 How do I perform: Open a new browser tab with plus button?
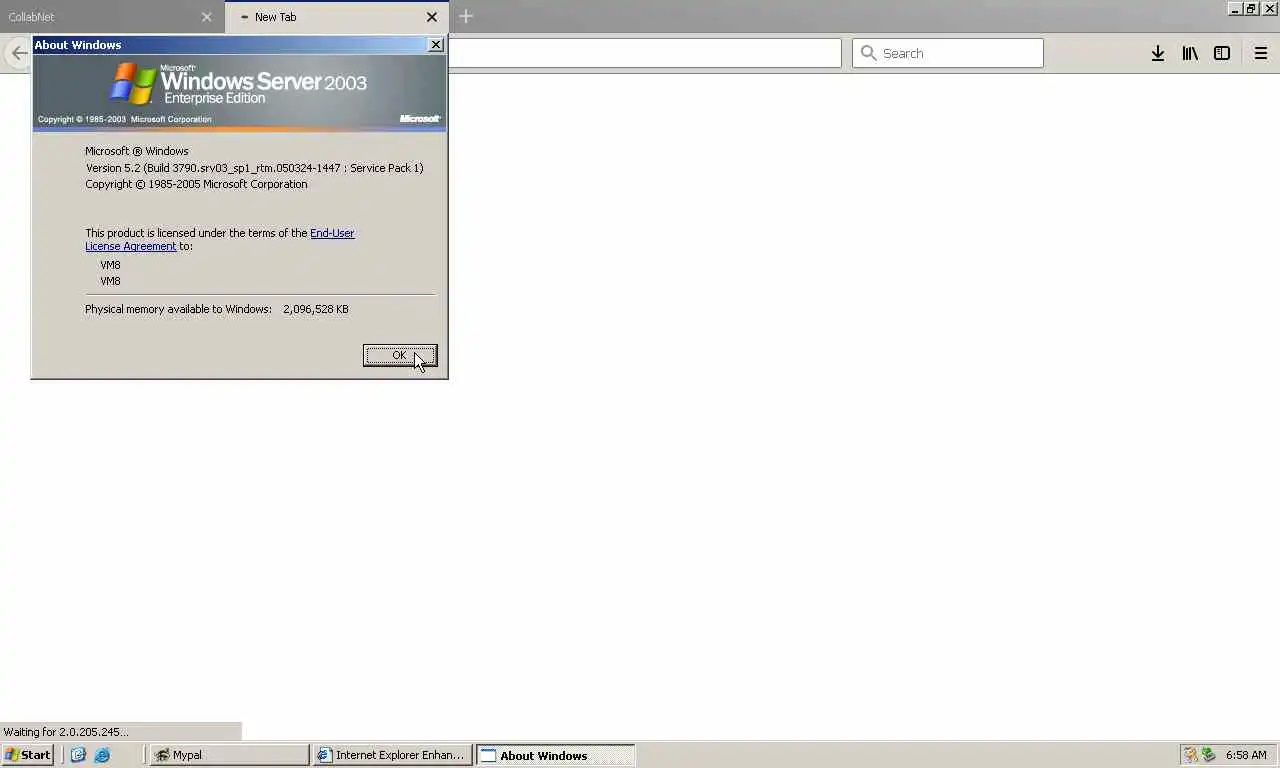click(x=466, y=17)
